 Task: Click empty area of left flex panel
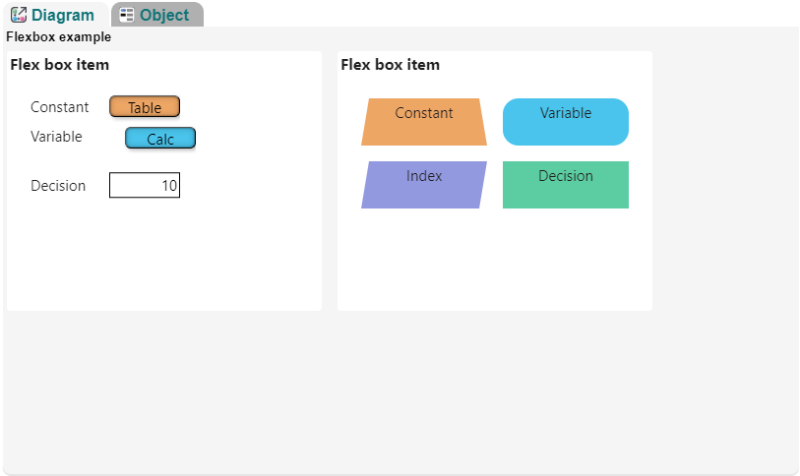[x=164, y=255]
